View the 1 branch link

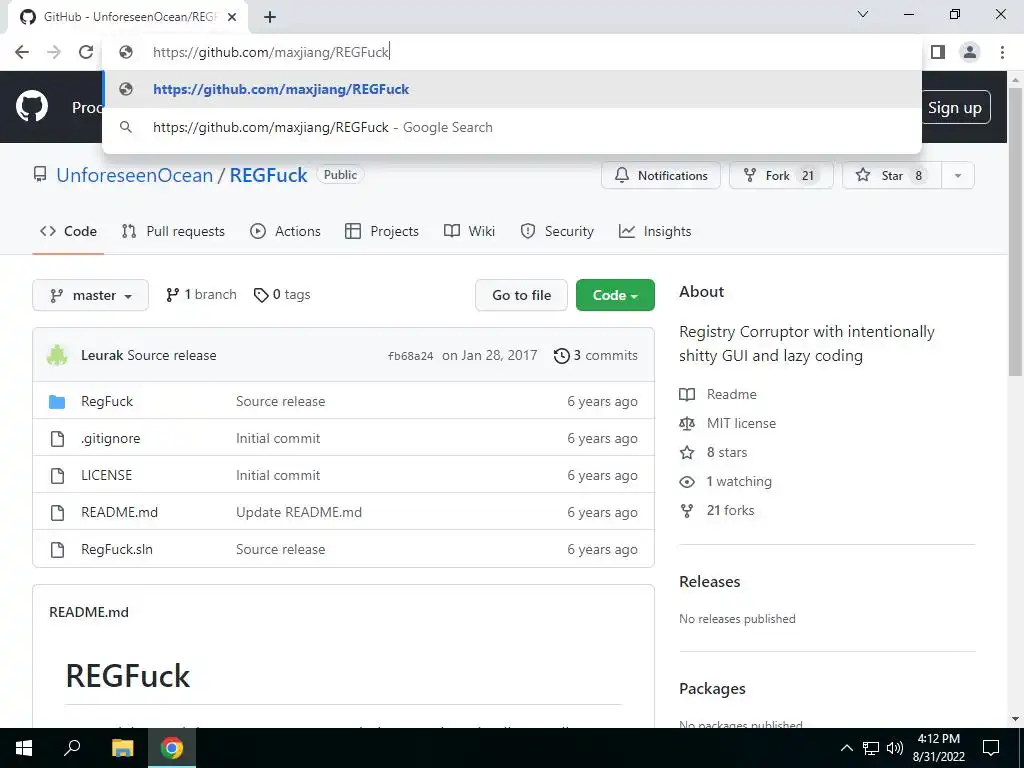coord(201,295)
